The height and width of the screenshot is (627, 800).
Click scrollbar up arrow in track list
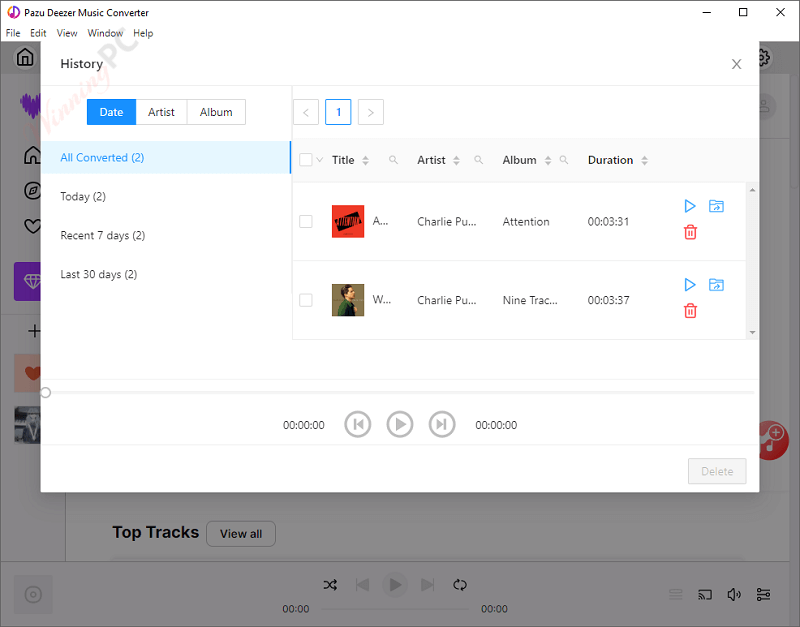click(752, 190)
